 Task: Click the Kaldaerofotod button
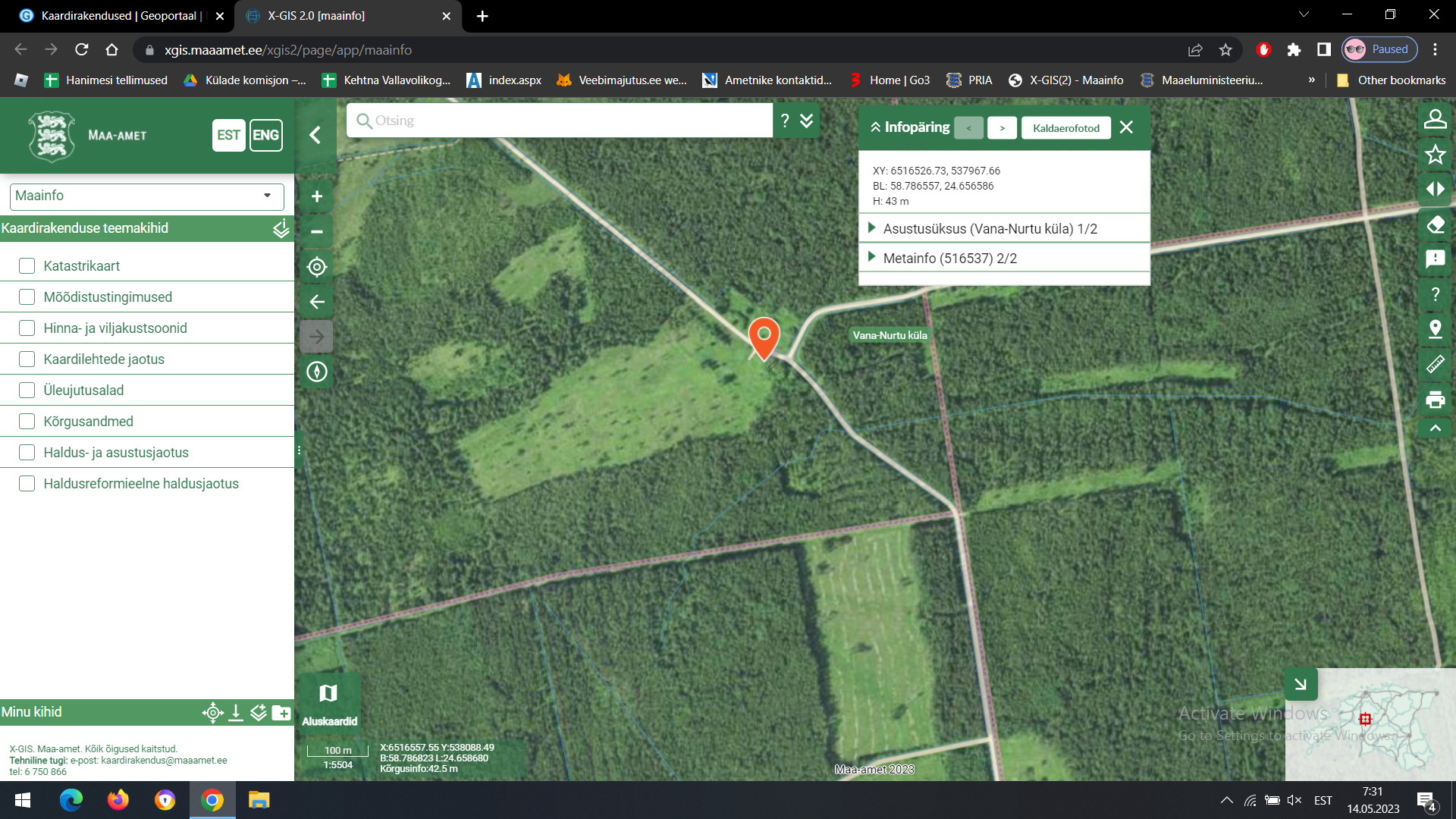1065,128
